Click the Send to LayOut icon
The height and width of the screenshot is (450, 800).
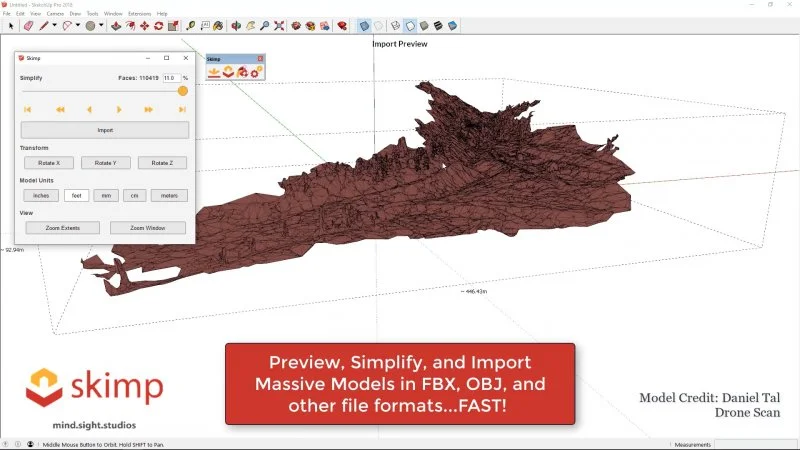click(x=324, y=26)
